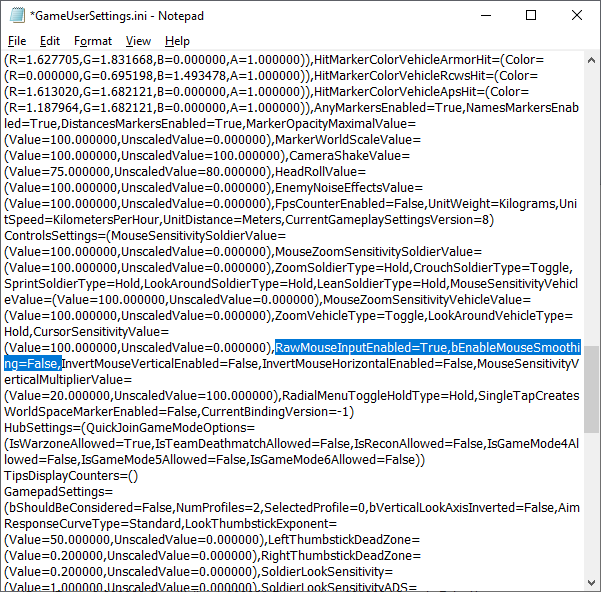
Task: Close the GameUserSettings.ini Notepad window
Action: pos(577,15)
